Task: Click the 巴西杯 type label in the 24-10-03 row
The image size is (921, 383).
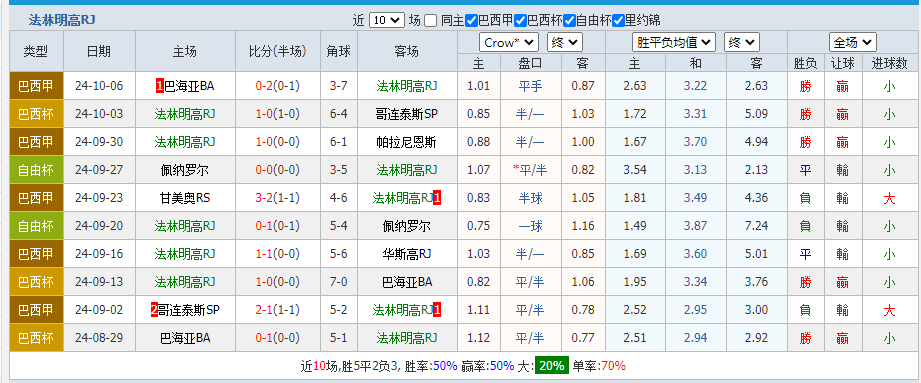Action: pyautogui.click(x=36, y=113)
